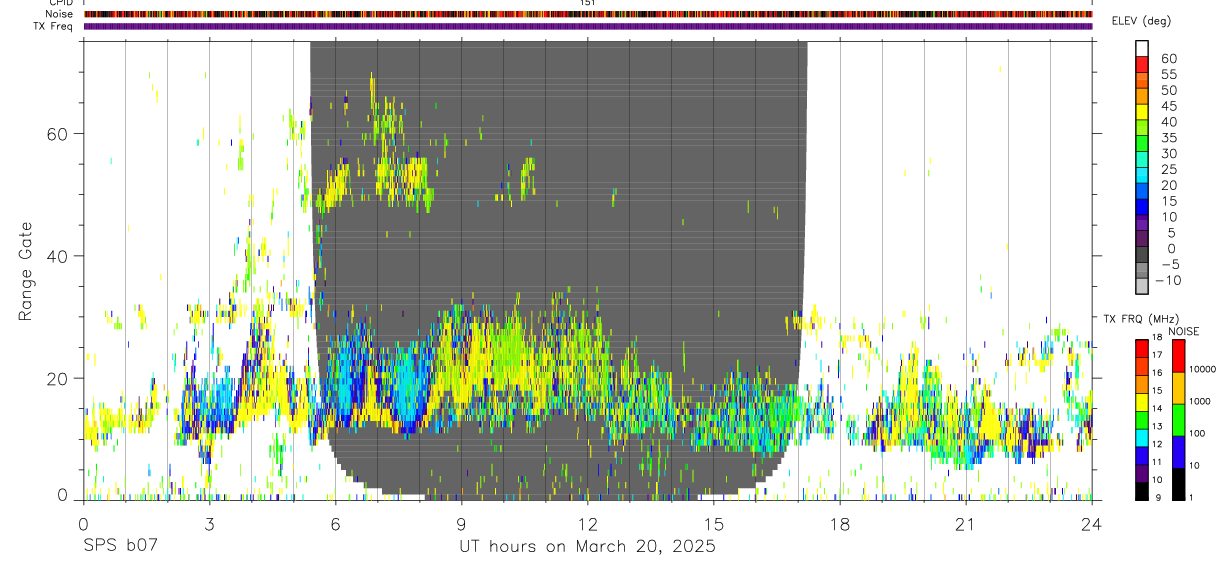Click the '45' tick on the ELEV colorbar
This screenshot has height=567, width=1228.
[x=1169, y=106]
